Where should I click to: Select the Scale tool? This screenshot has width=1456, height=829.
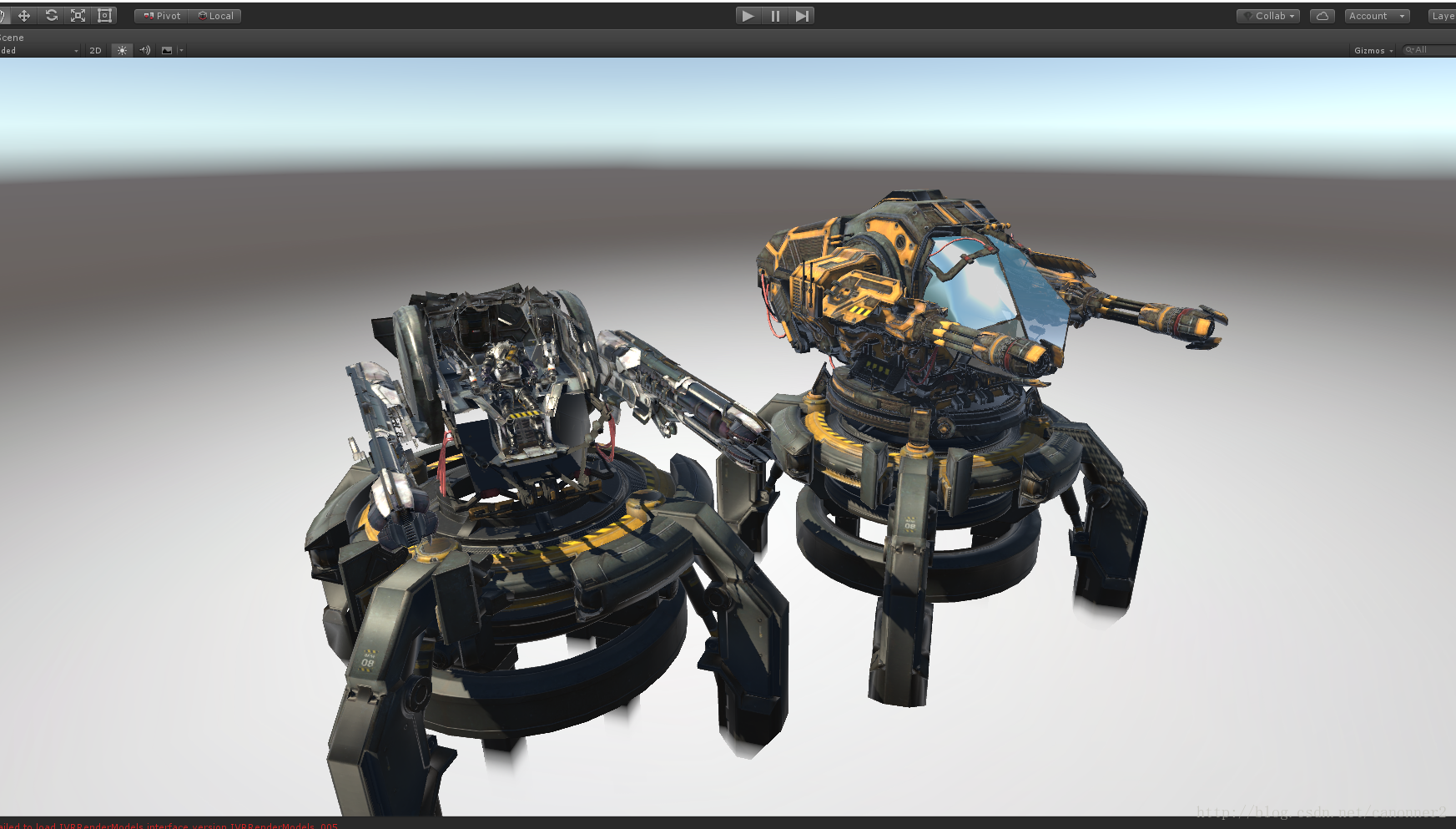coord(78,16)
